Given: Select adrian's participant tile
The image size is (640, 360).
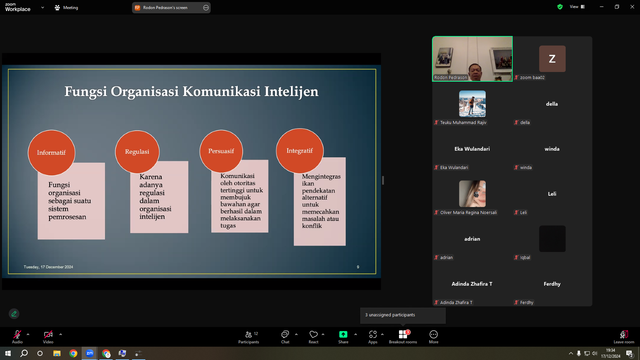Looking at the screenshot, I should coord(472,239).
